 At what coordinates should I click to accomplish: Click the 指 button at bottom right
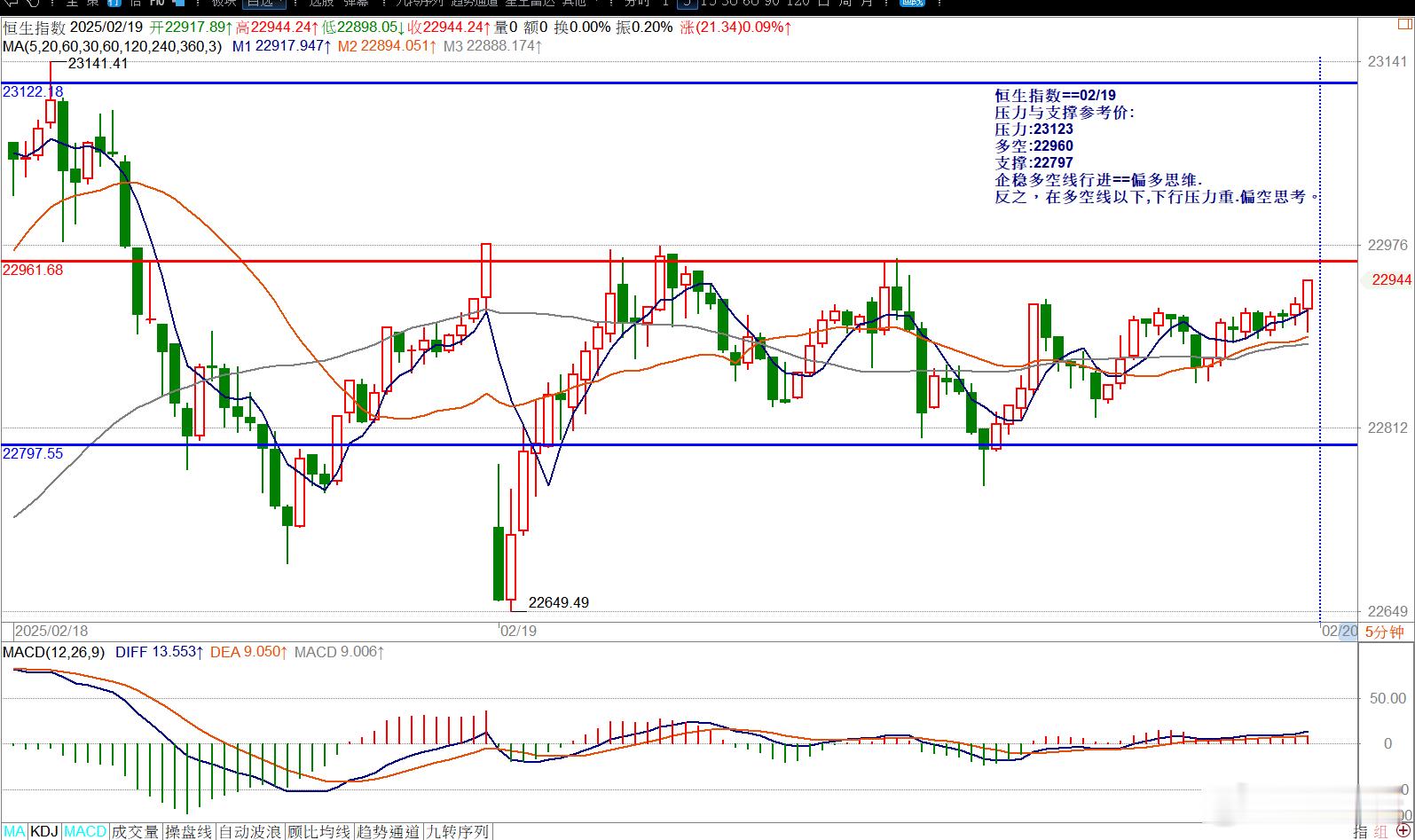tap(1361, 831)
